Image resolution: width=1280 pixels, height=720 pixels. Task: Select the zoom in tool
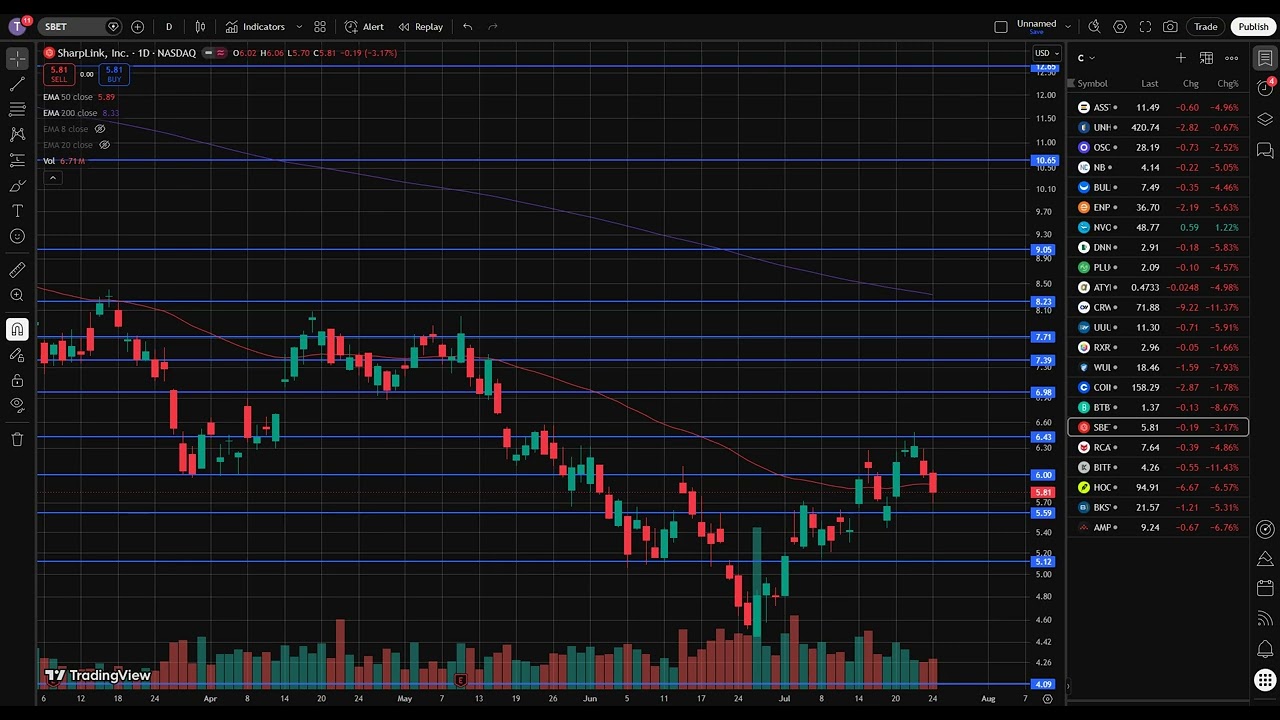click(x=17, y=295)
